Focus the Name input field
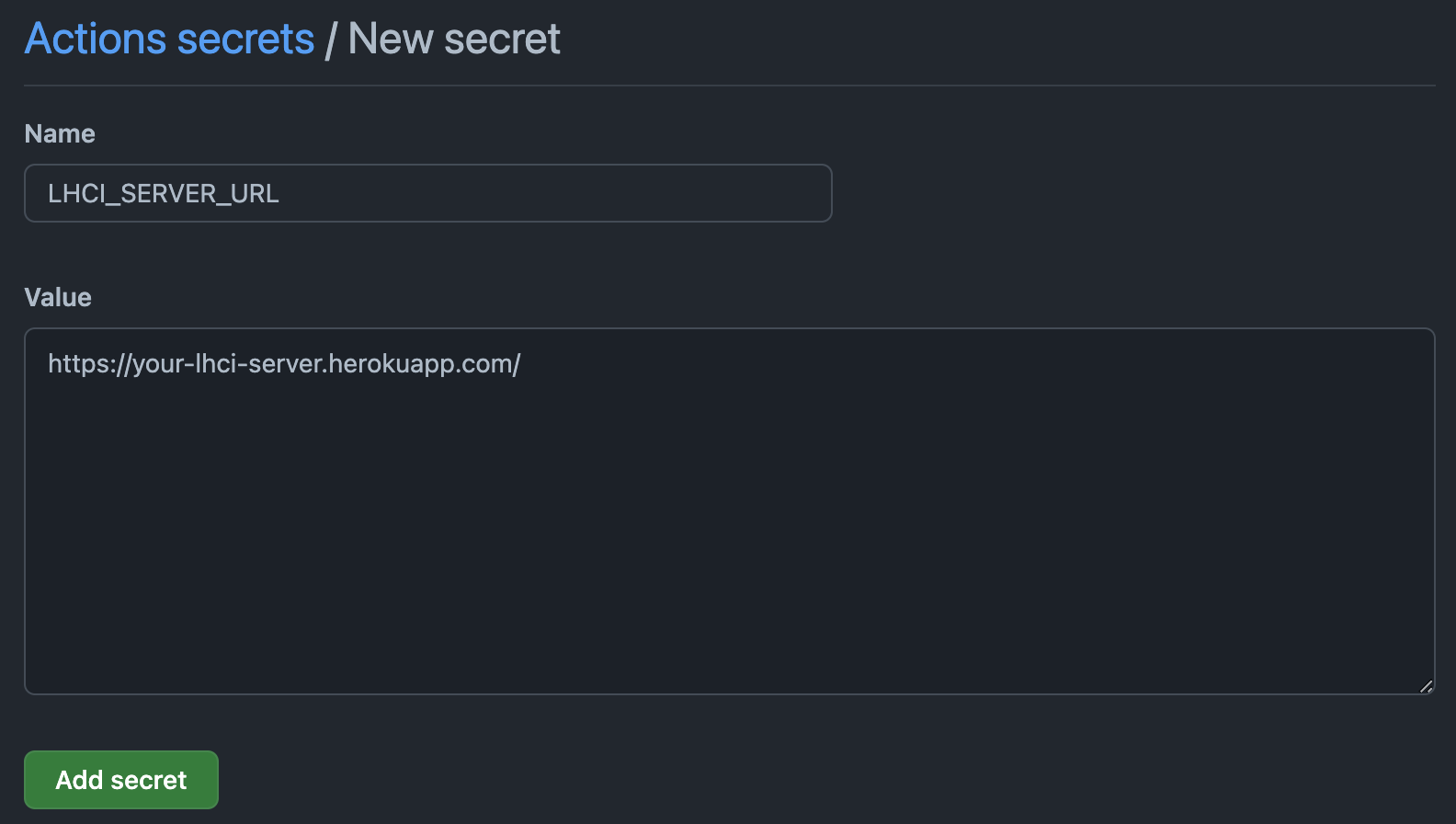Screen dimensions: 1456x824 (428, 193)
